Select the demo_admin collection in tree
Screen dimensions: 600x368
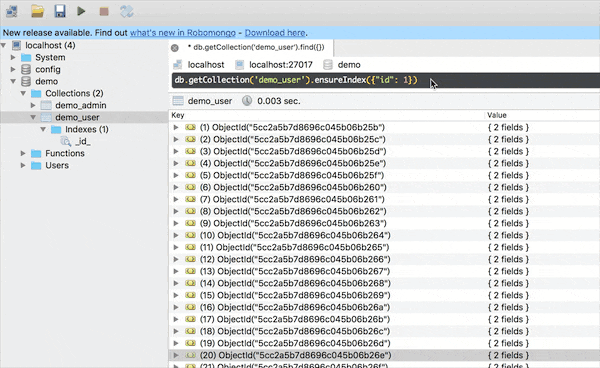tap(81, 105)
